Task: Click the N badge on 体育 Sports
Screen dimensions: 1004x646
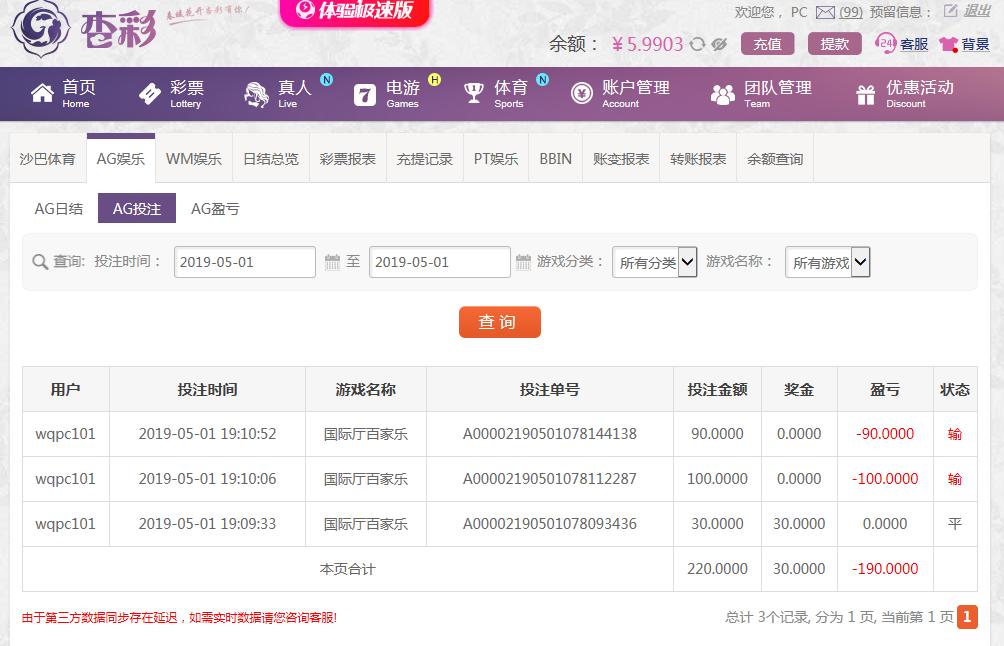Action: point(542,79)
